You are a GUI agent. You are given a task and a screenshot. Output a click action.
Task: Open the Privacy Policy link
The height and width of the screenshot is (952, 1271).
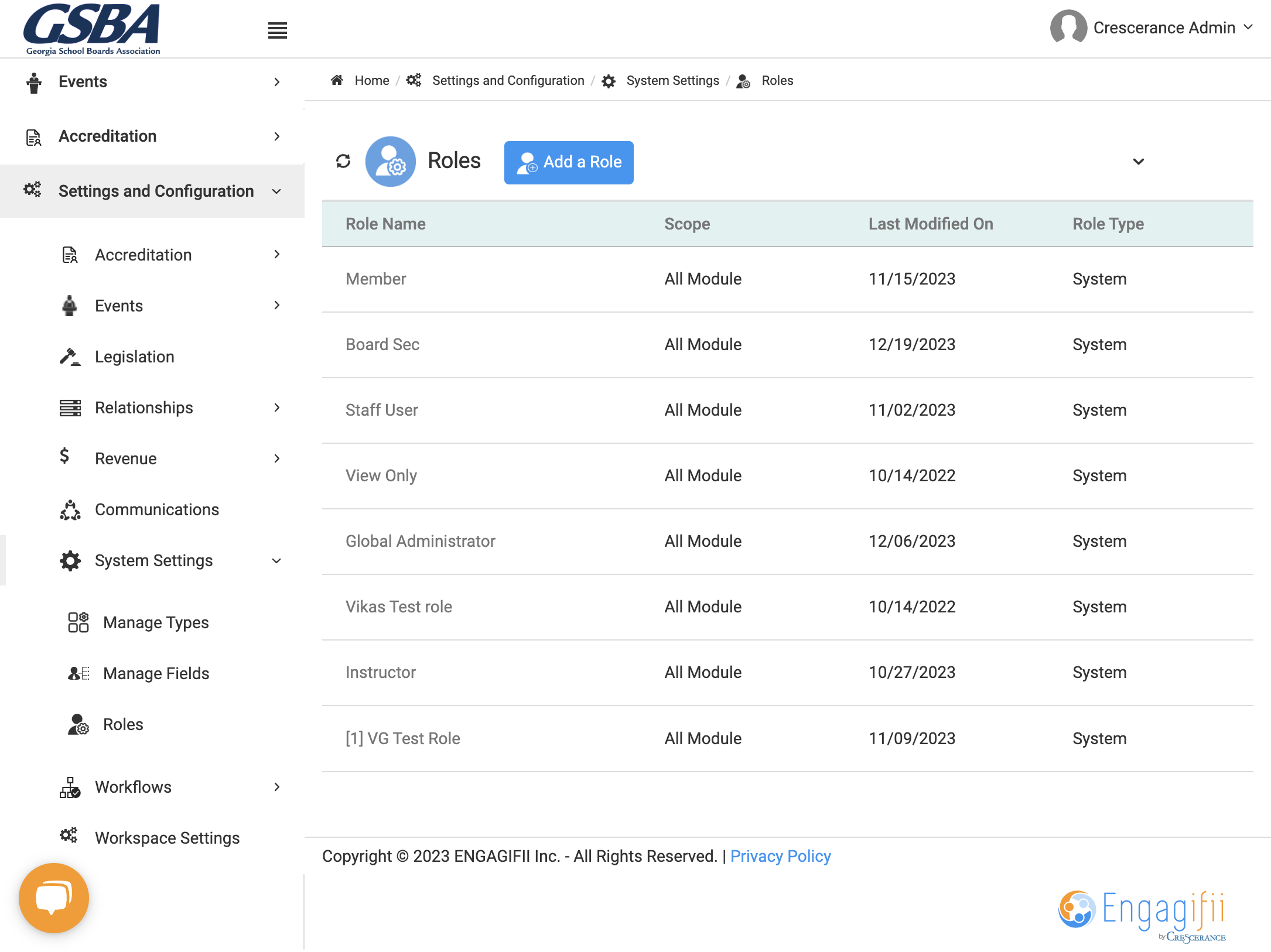tap(780, 857)
